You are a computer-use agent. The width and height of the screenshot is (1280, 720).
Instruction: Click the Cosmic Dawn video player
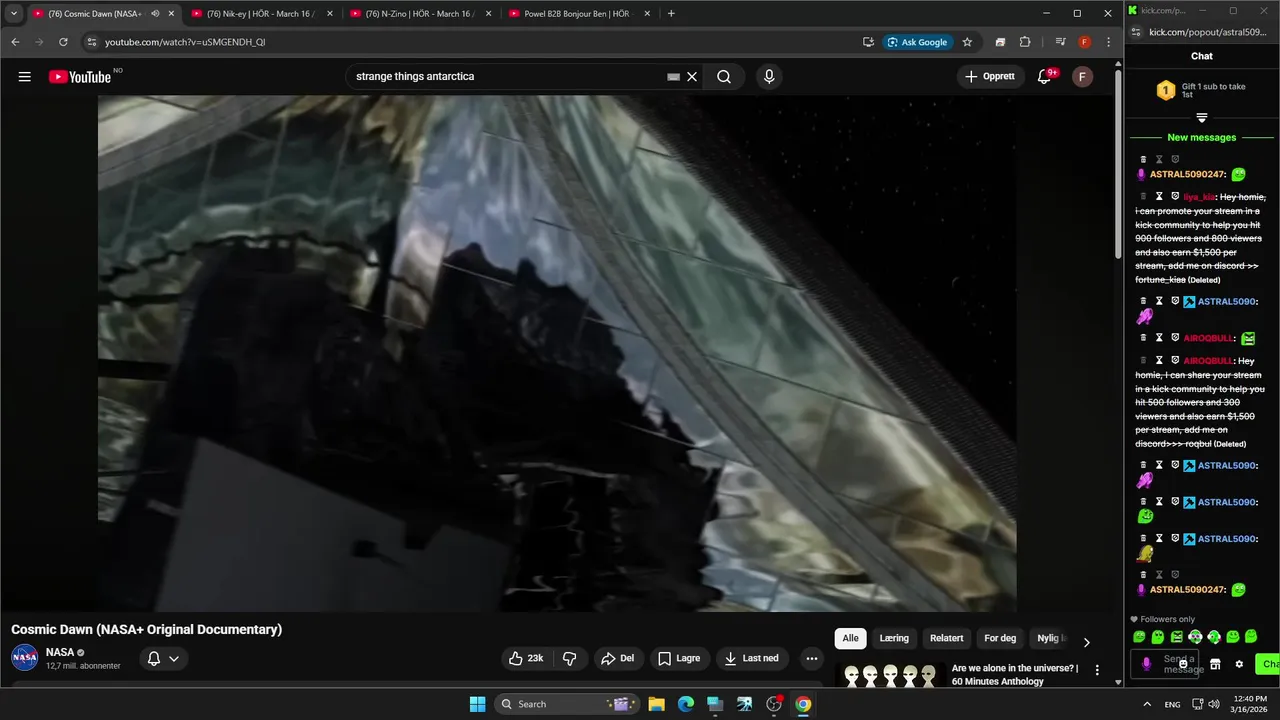(x=557, y=353)
